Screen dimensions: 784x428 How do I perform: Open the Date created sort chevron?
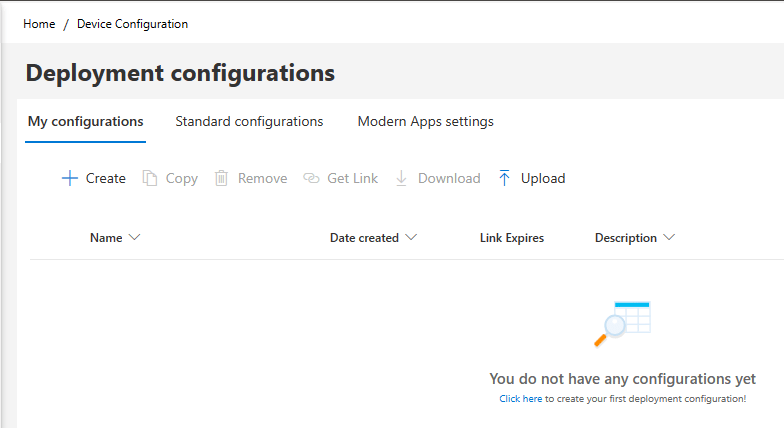pyautogui.click(x=411, y=238)
